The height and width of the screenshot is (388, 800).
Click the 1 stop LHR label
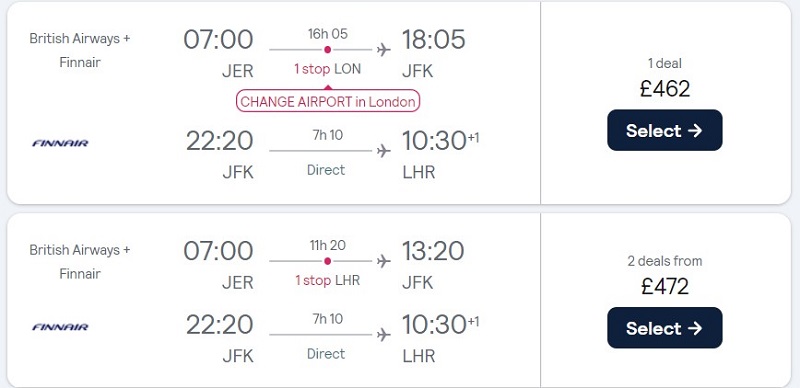tap(328, 280)
